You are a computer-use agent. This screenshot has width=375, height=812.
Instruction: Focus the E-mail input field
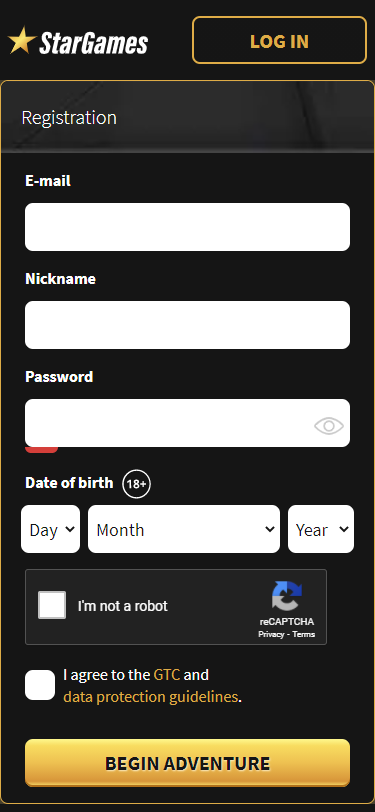pos(188,227)
